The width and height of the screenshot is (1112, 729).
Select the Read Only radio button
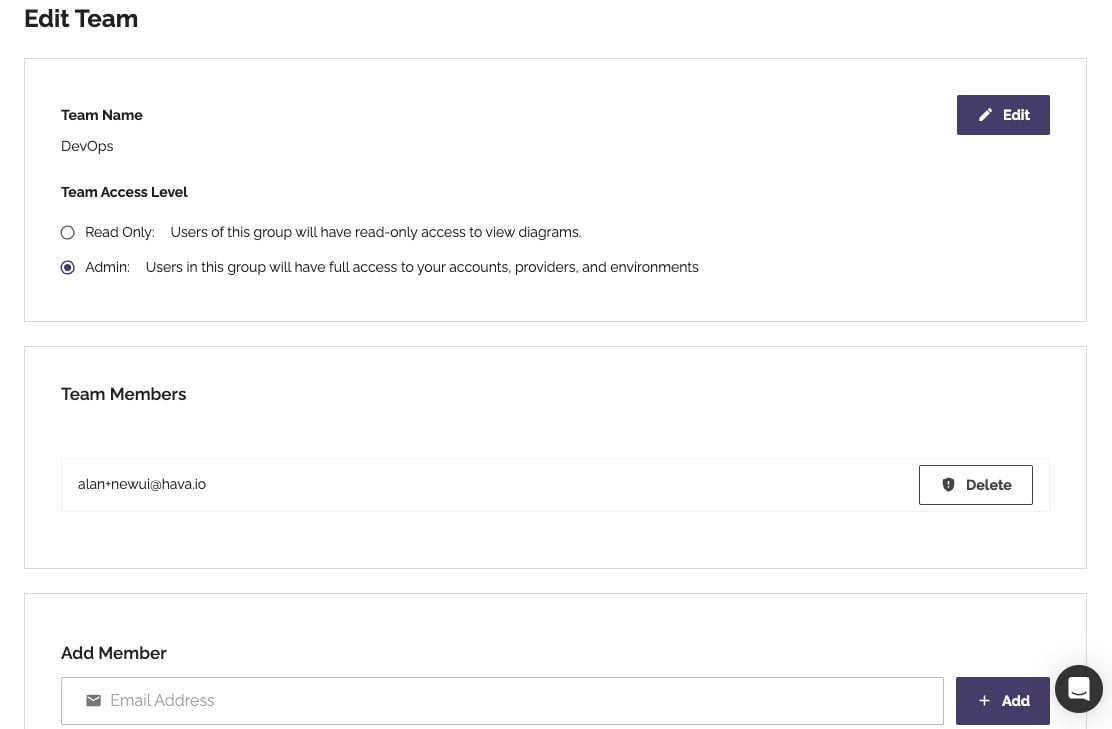[67, 233]
